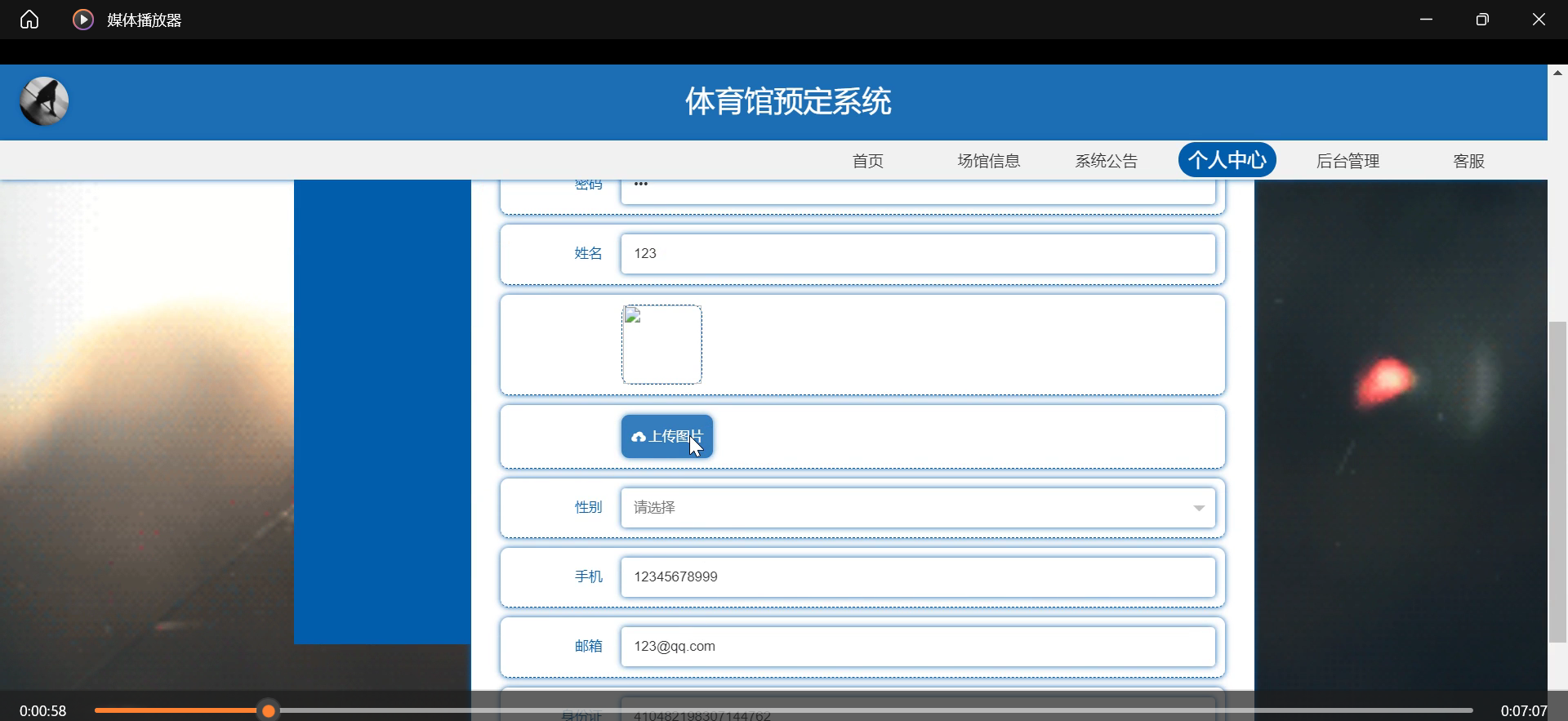Open the 首页 navigation tab

click(x=867, y=161)
